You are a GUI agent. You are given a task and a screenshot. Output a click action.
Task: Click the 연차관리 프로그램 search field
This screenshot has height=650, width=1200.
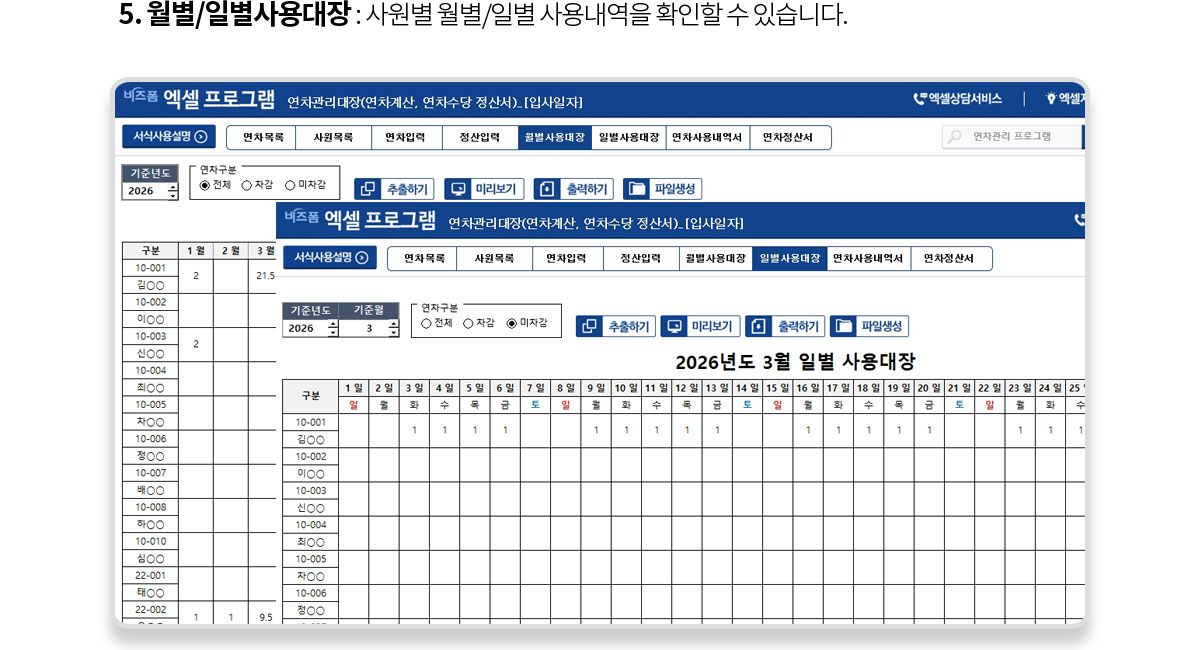pos(1013,137)
